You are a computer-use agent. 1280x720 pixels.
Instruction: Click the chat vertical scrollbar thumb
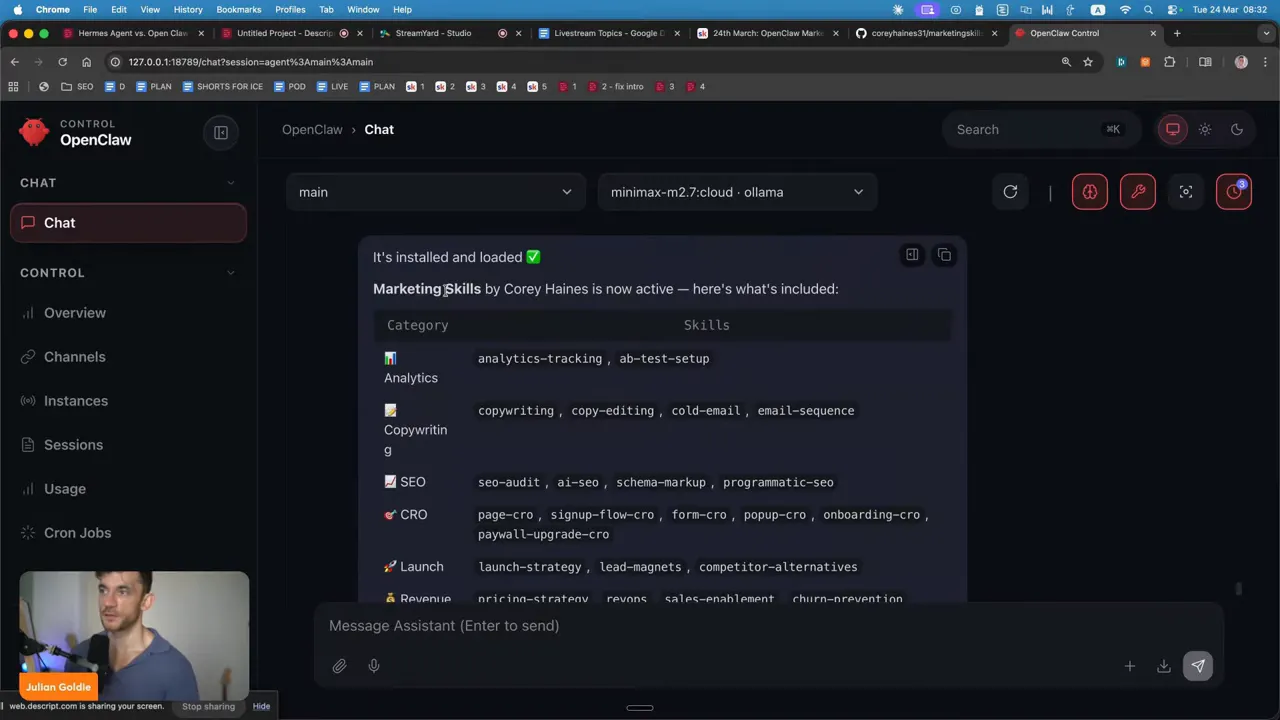tap(1238, 589)
